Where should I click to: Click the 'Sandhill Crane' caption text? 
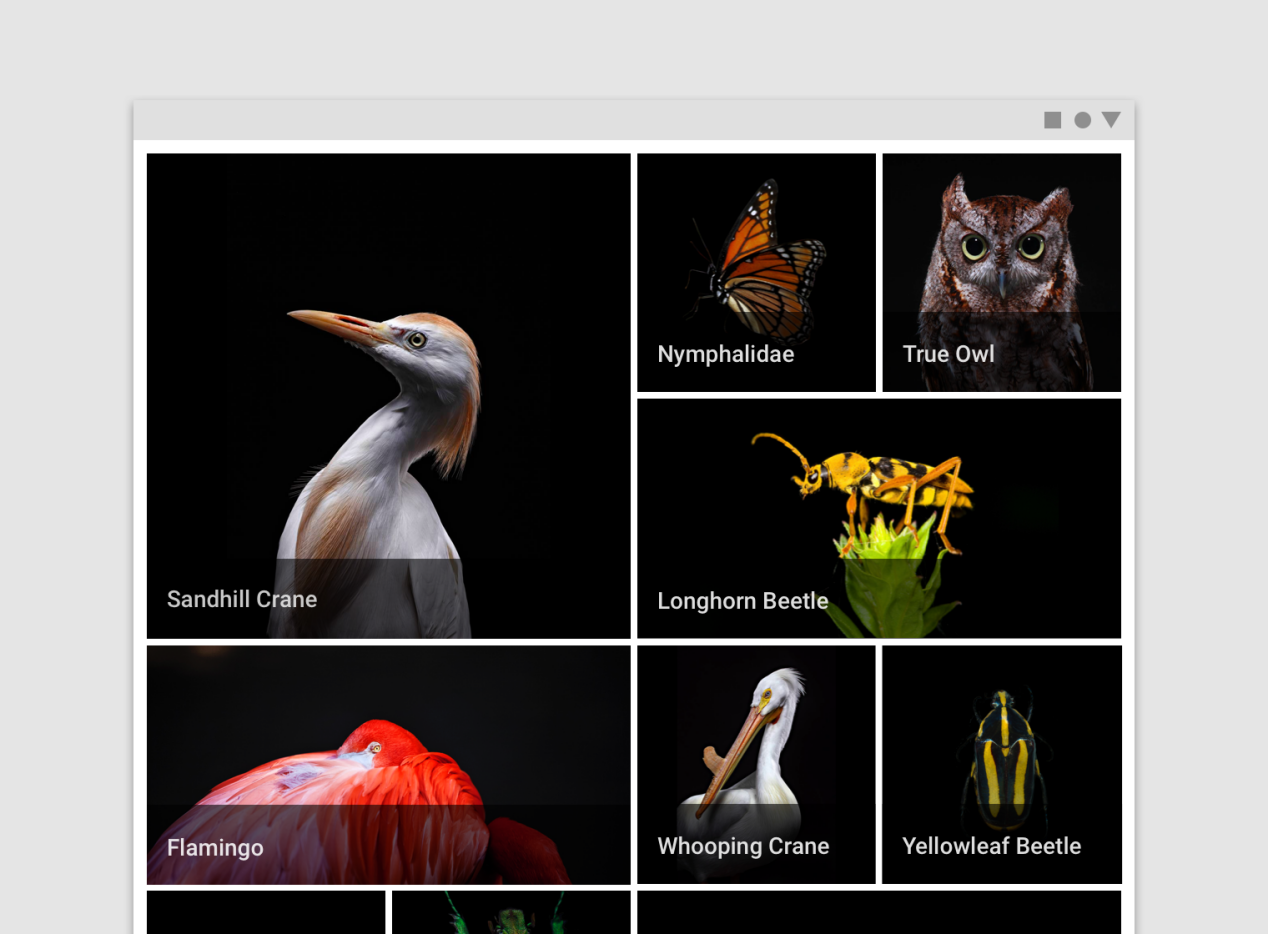tap(242, 599)
